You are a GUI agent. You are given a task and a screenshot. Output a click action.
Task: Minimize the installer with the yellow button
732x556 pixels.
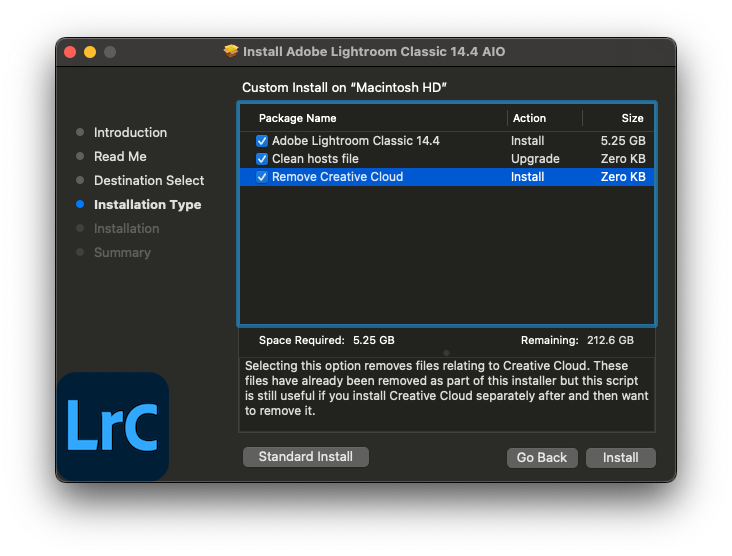coord(90,52)
